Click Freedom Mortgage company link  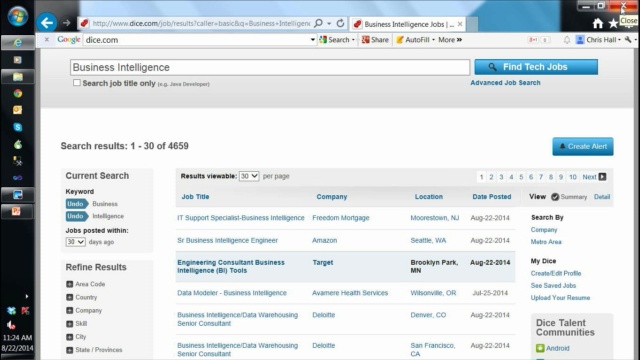point(341,218)
